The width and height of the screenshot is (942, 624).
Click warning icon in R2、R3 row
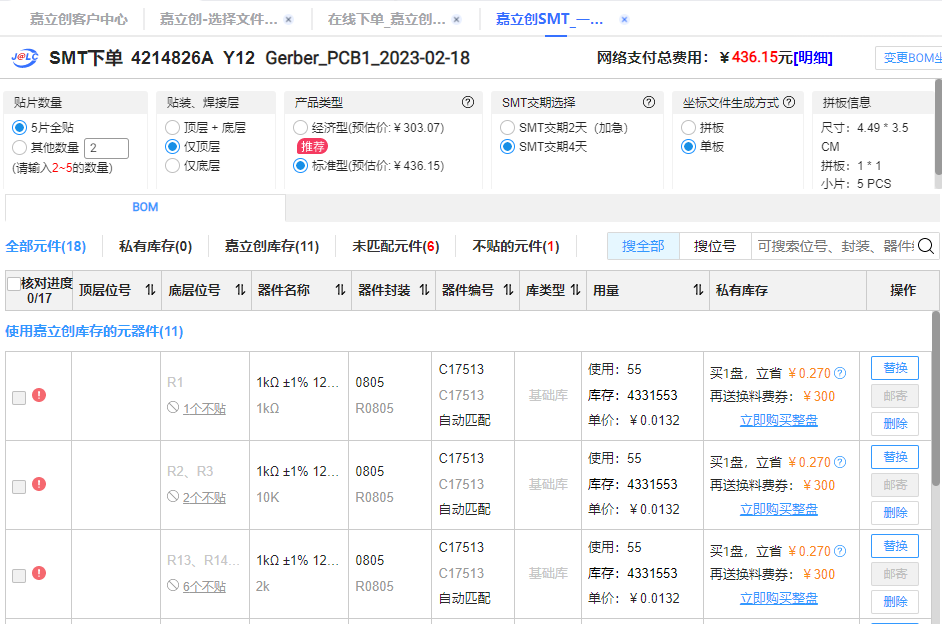[39, 484]
